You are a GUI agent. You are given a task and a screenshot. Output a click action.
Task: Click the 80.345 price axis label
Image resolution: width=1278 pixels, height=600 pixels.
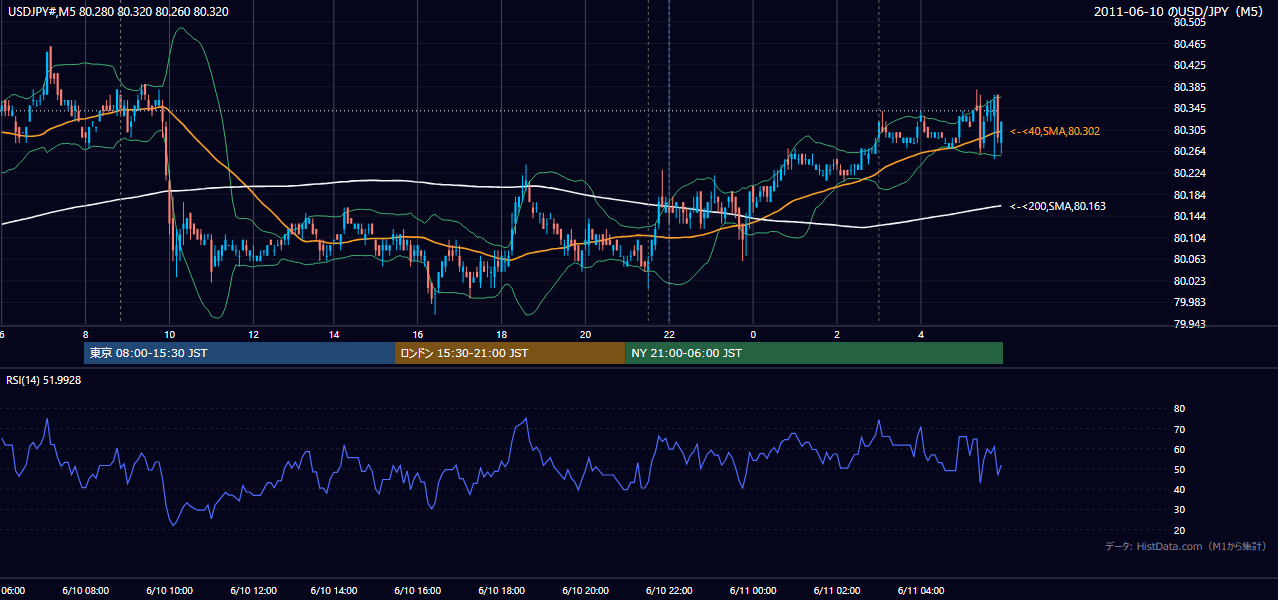point(1189,108)
